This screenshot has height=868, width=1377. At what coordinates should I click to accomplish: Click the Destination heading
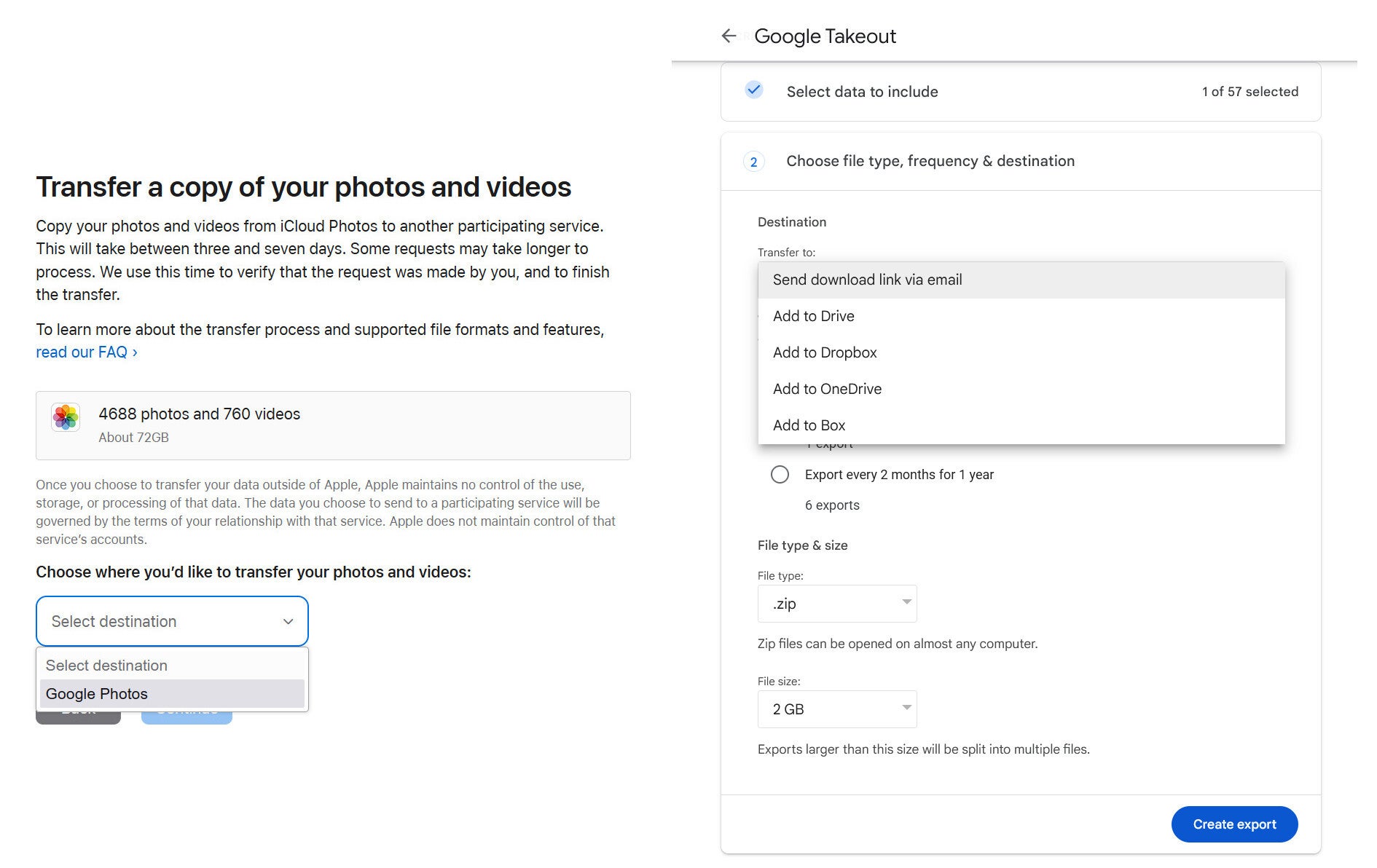pyautogui.click(x=792, y=222)
